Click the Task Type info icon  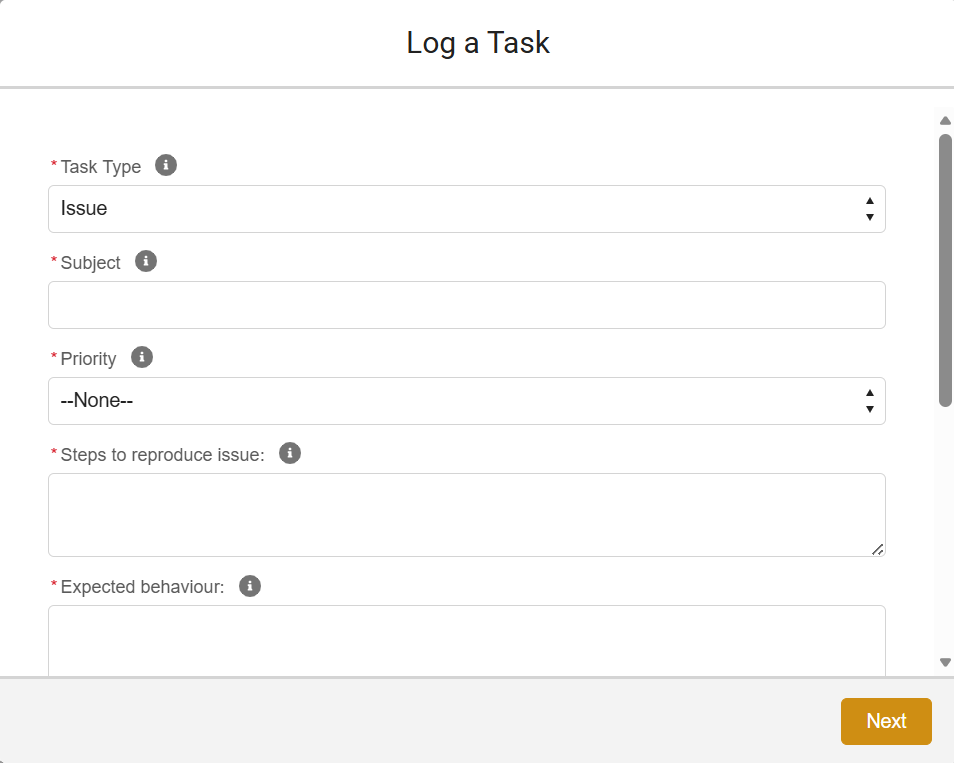pyautogui.click(x=166, y=165)
